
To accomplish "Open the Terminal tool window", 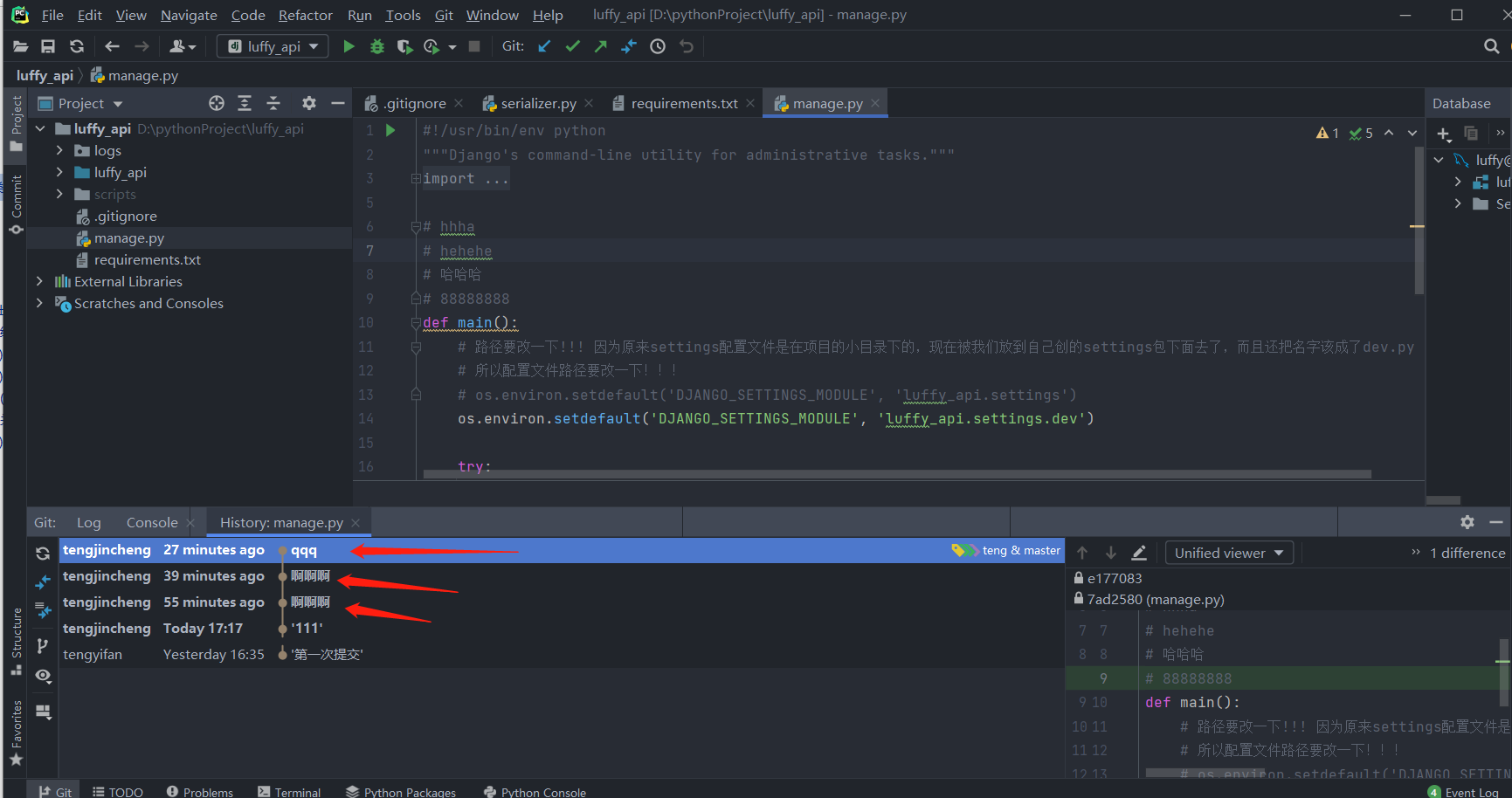I will point(289,792).
